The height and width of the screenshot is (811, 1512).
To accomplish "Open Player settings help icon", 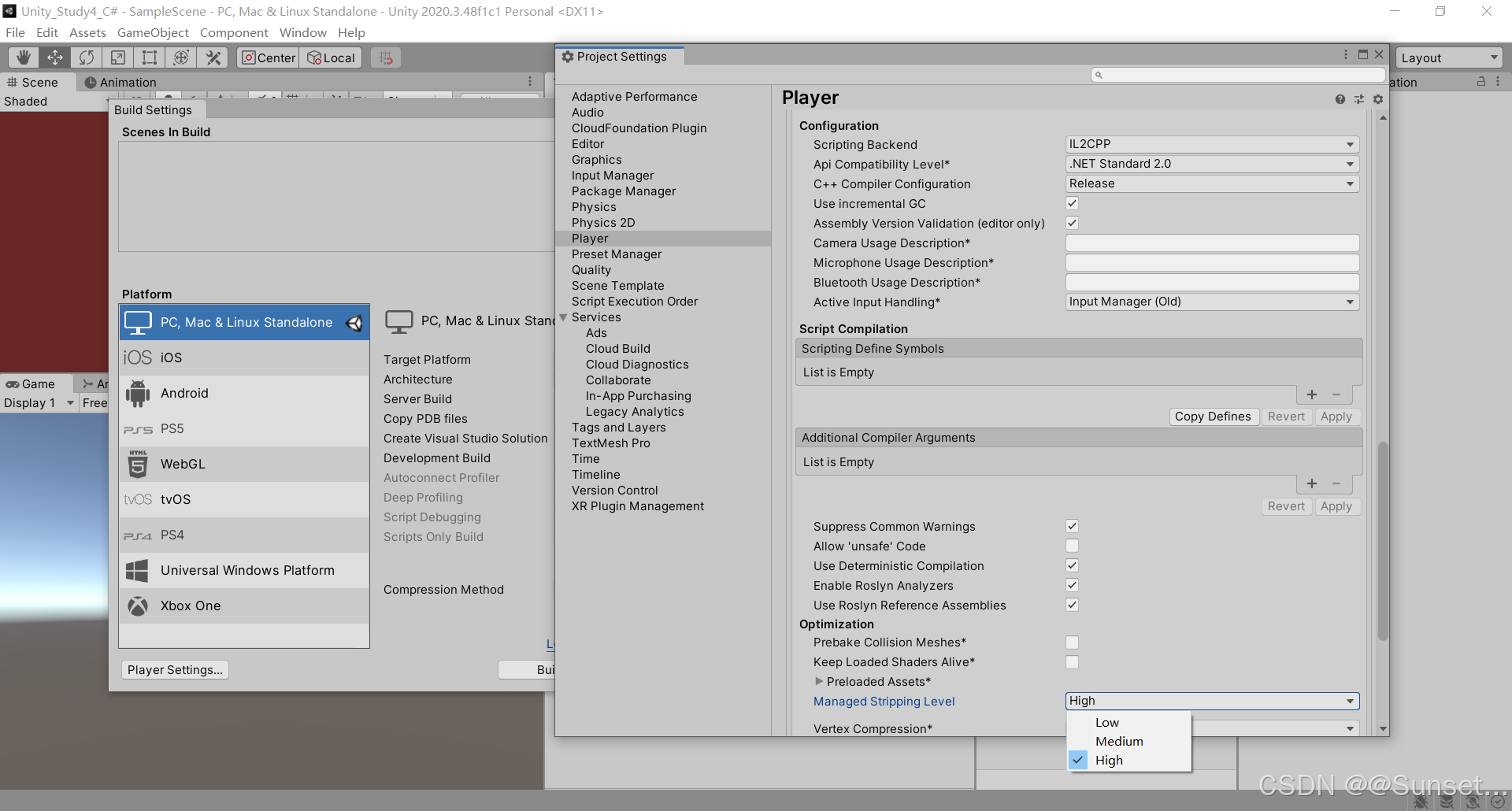I will (1340, 99).
